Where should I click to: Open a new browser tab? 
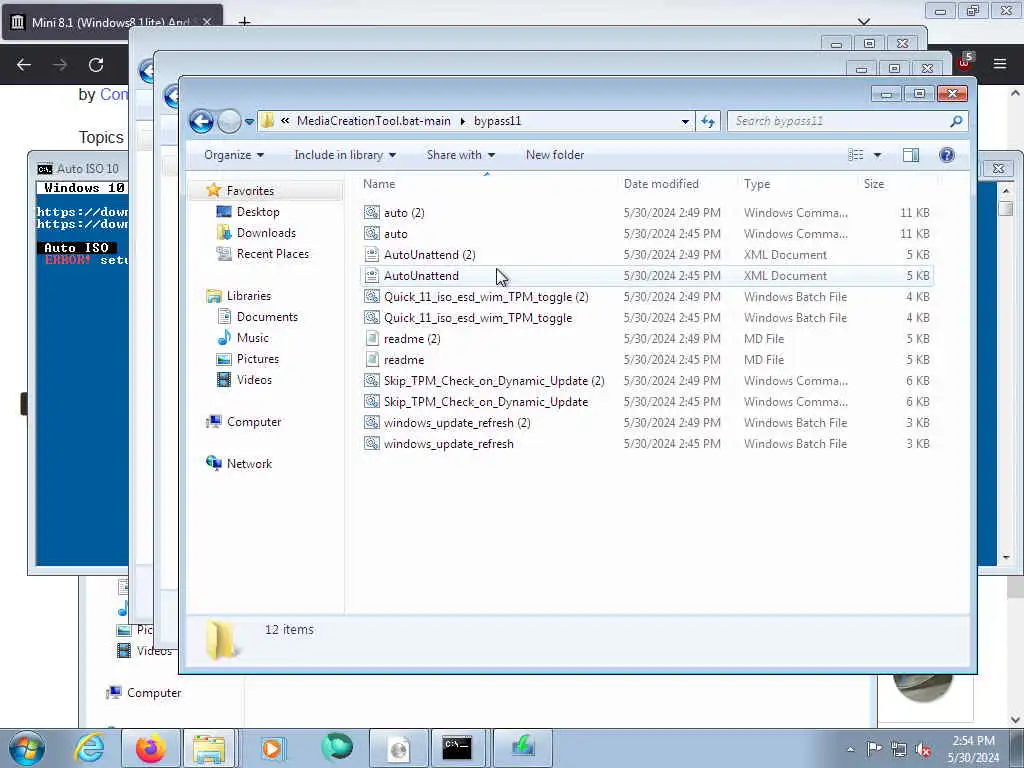(x=244, y=22)
